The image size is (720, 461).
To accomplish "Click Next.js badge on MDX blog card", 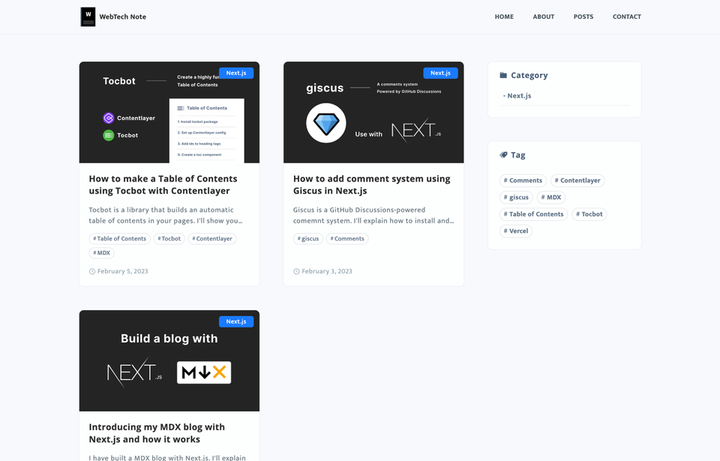I will [236, 321].
